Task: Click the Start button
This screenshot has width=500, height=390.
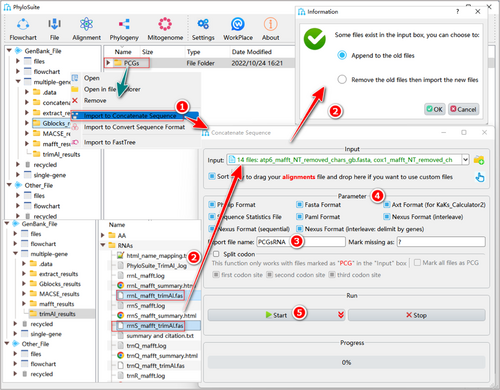Action: [x=276, y=315]
